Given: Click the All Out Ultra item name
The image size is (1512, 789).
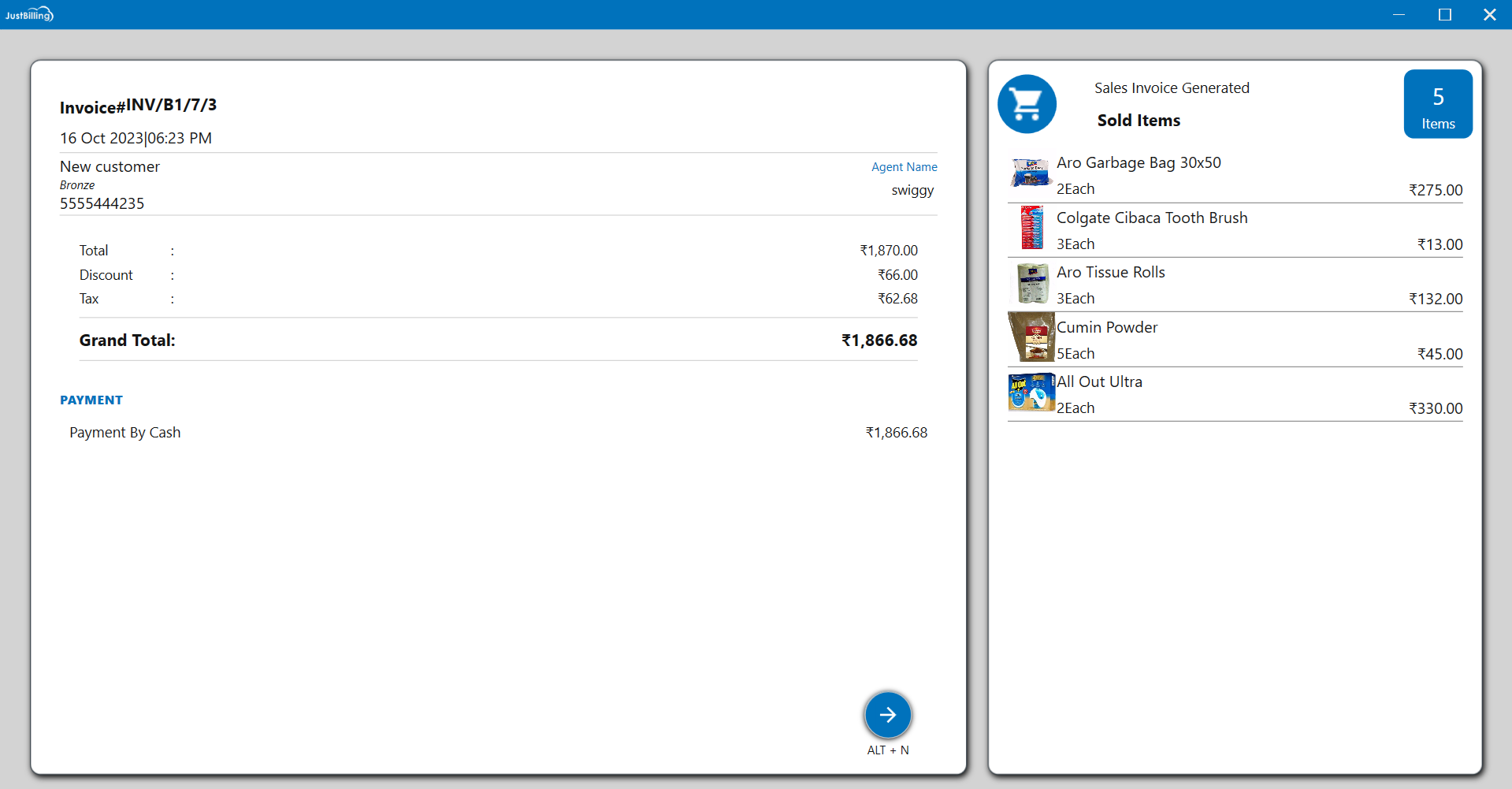Looking at the screenshot, I should click(x=1099, y=381).
